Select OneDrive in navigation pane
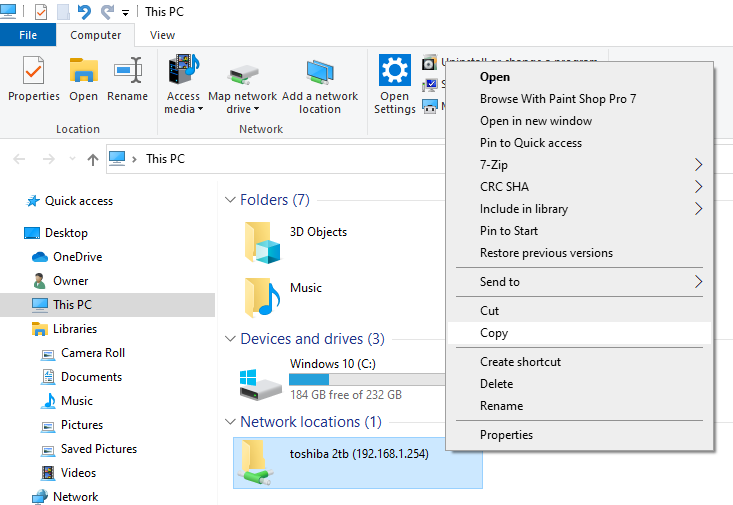This screenshot has height=505, width=733. (x=78, y=257)
